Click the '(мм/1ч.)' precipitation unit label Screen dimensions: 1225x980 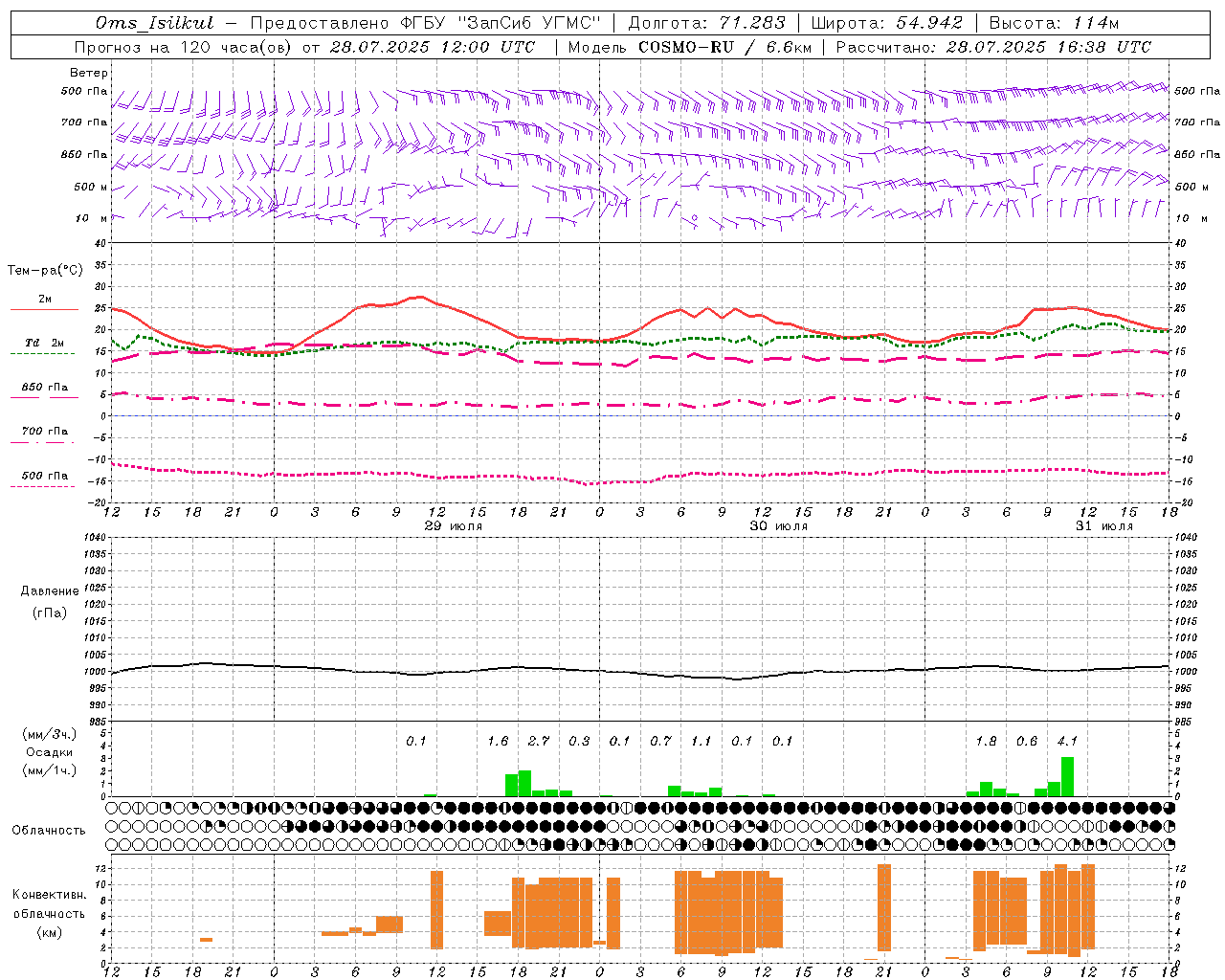point(50,770)
